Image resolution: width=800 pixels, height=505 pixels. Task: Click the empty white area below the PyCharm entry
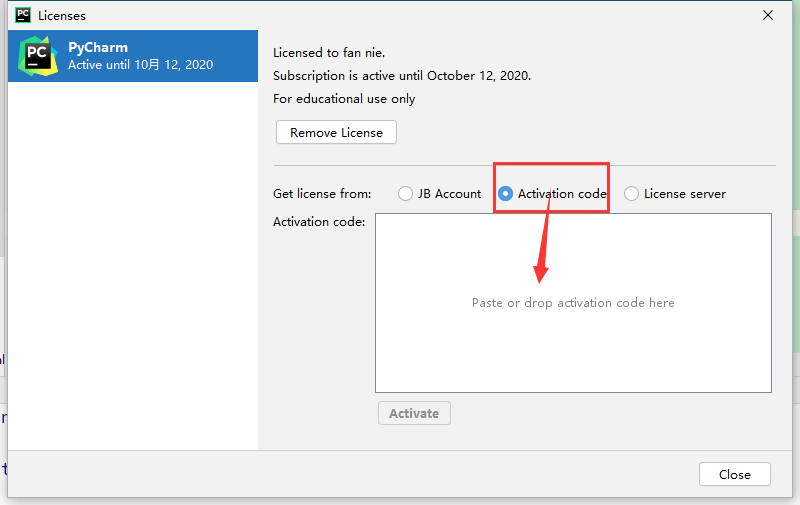click(132, 260)
